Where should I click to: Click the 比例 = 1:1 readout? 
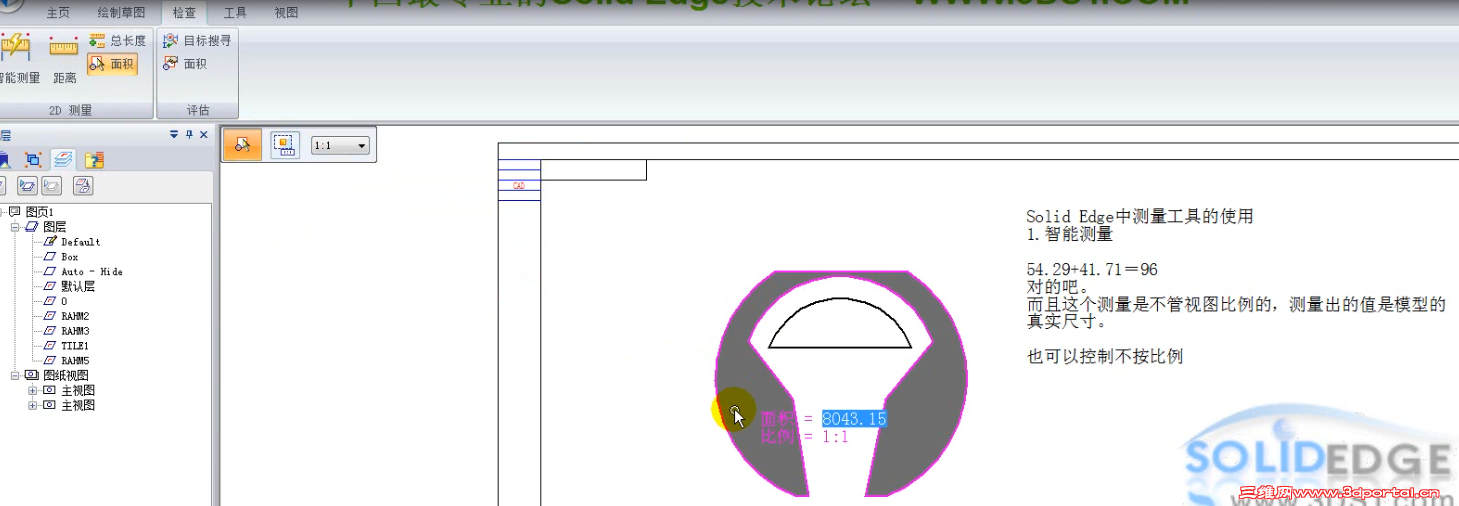coord(804,437)
